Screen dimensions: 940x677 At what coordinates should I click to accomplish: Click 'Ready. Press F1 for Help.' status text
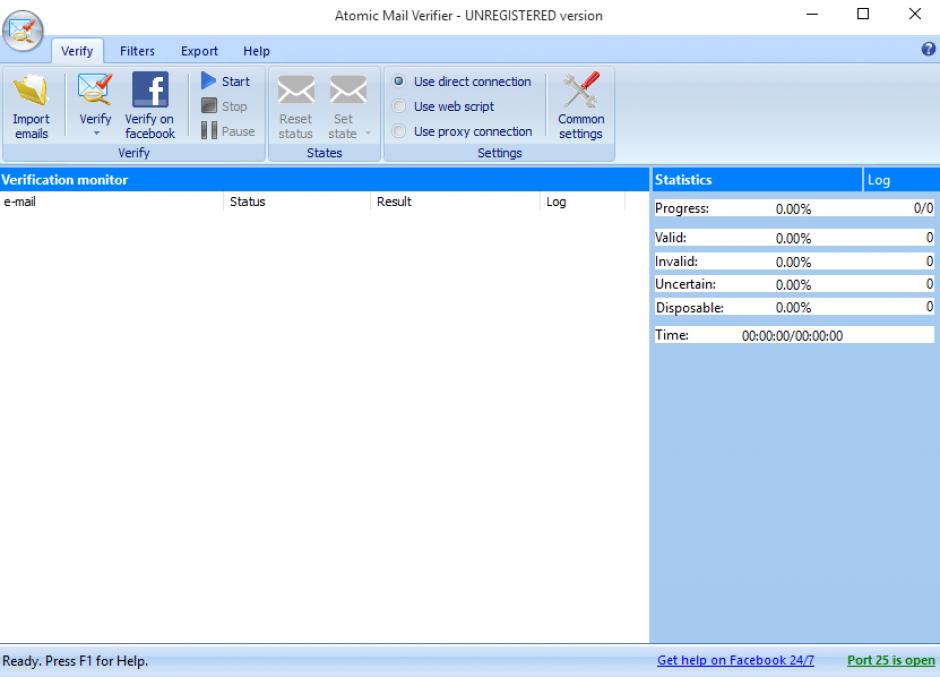pos(75,661)
